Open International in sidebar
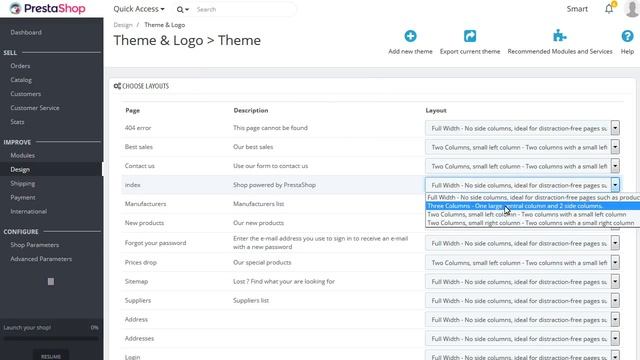Screen dimensions: 640x360 [x=29, y=211]
